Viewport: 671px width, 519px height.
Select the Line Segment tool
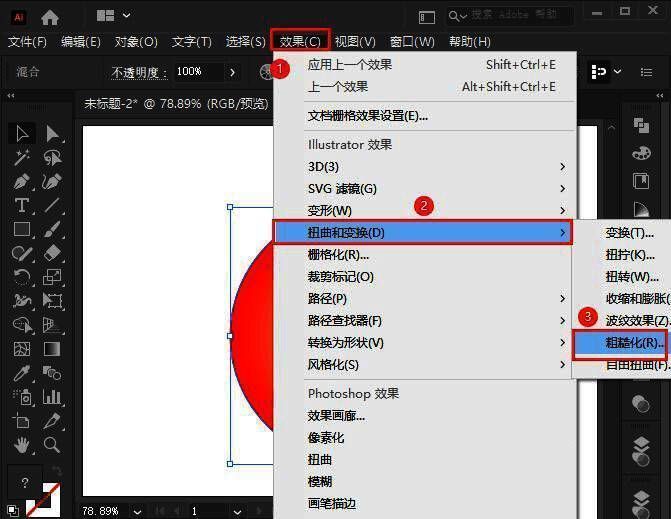(52, 205)
